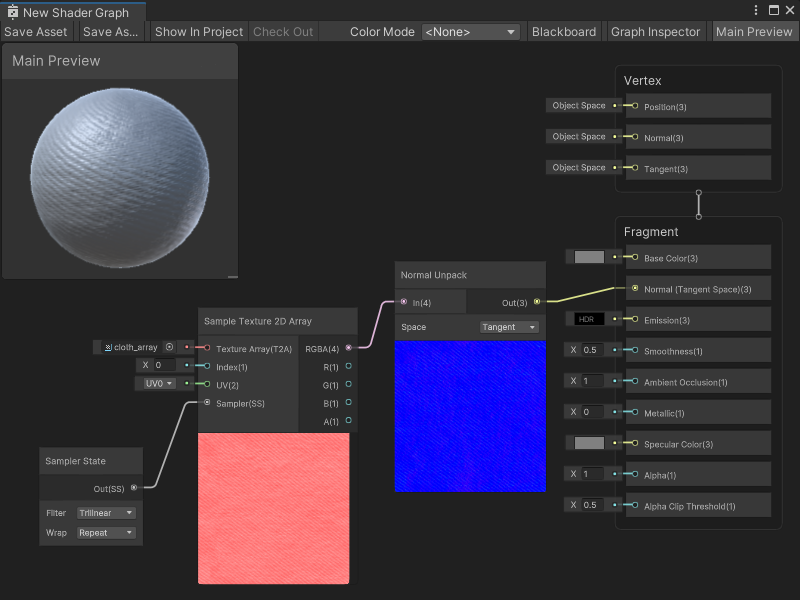Click the In(4) port on Normal Unpack
Viewport: 800px width, 600px height.
pos(403,300)
